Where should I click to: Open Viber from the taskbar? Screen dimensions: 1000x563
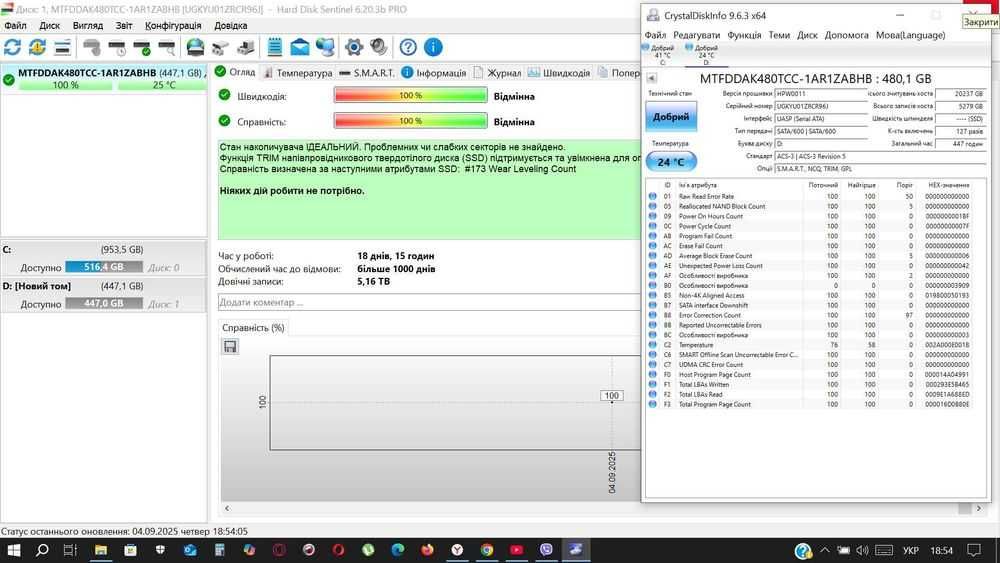pos(546,550)
